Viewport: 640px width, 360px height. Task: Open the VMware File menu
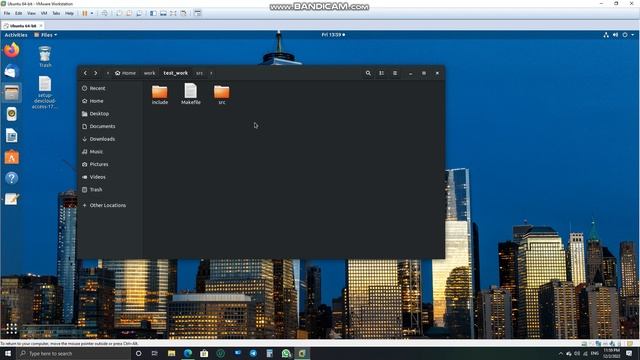coord(7,13)
